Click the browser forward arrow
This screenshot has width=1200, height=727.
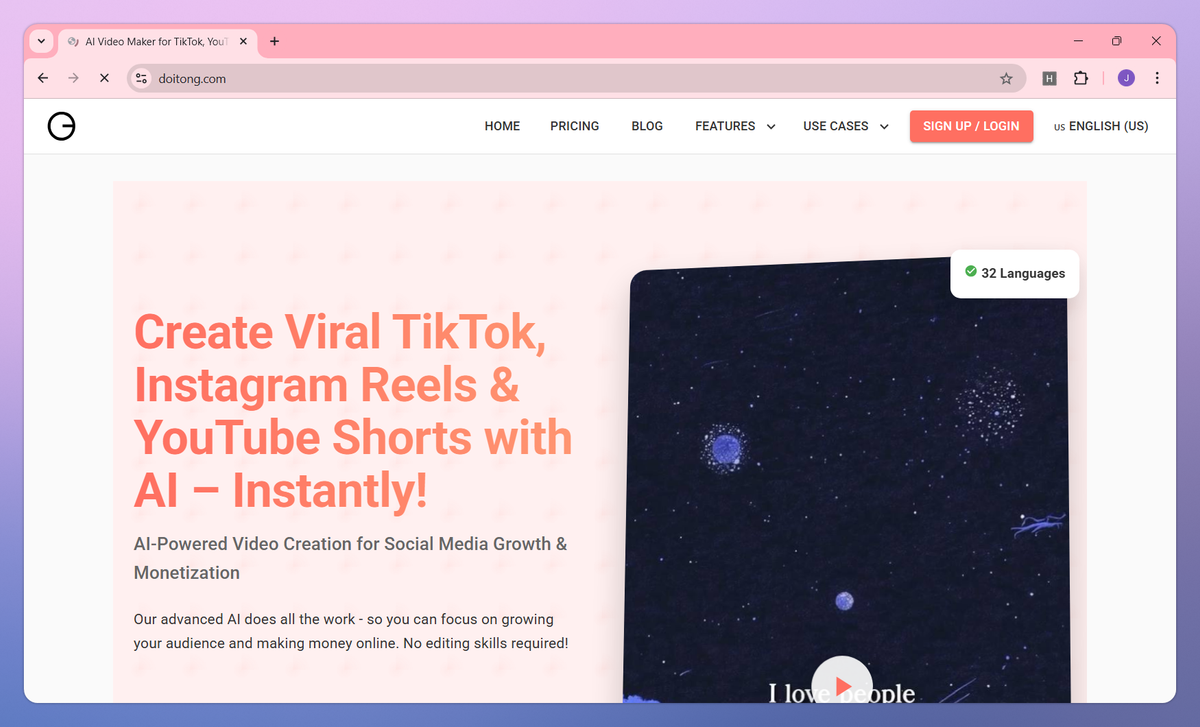(73, 78)
